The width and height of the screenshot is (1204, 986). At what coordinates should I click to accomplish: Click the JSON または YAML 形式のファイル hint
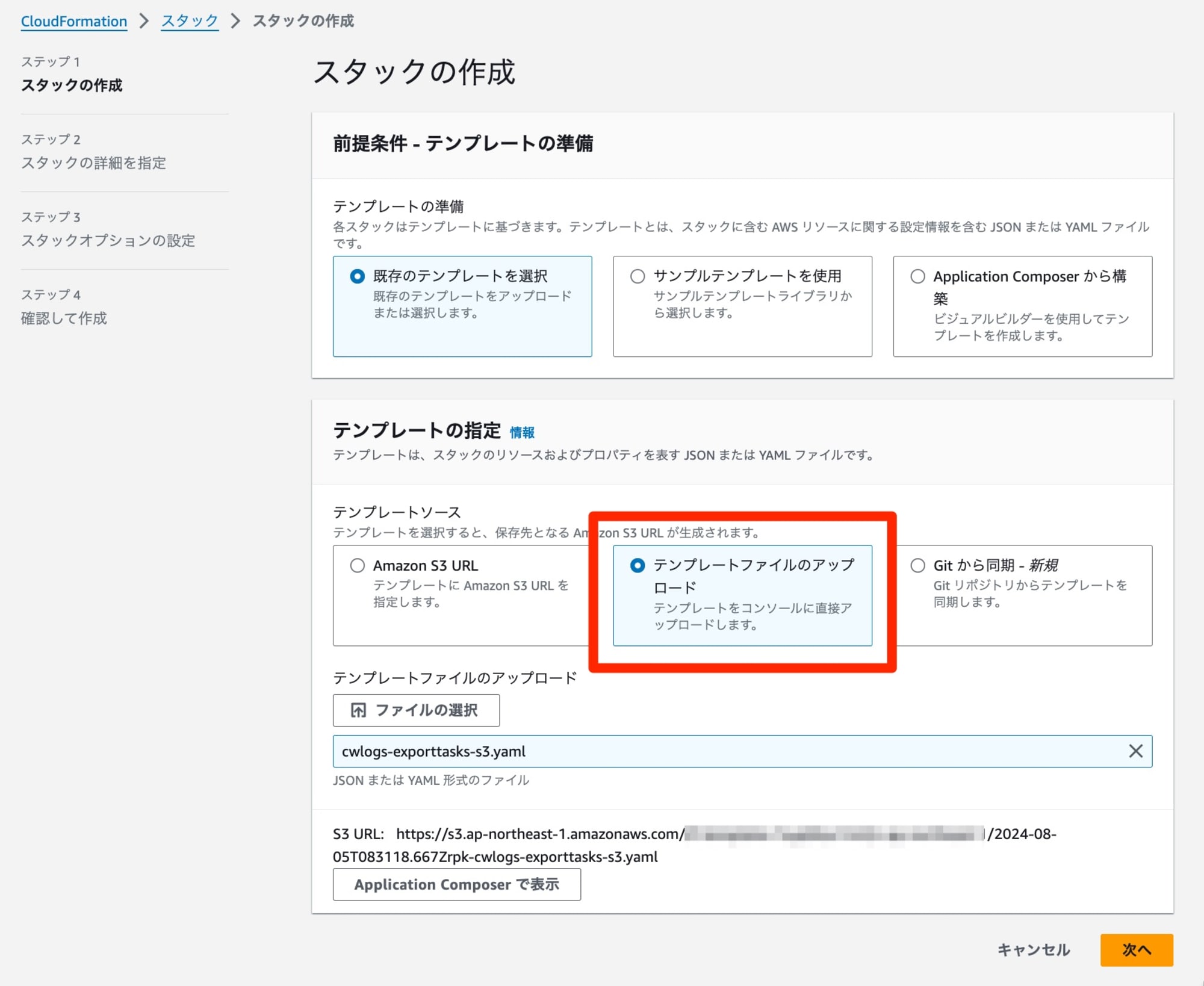point(431,780)
